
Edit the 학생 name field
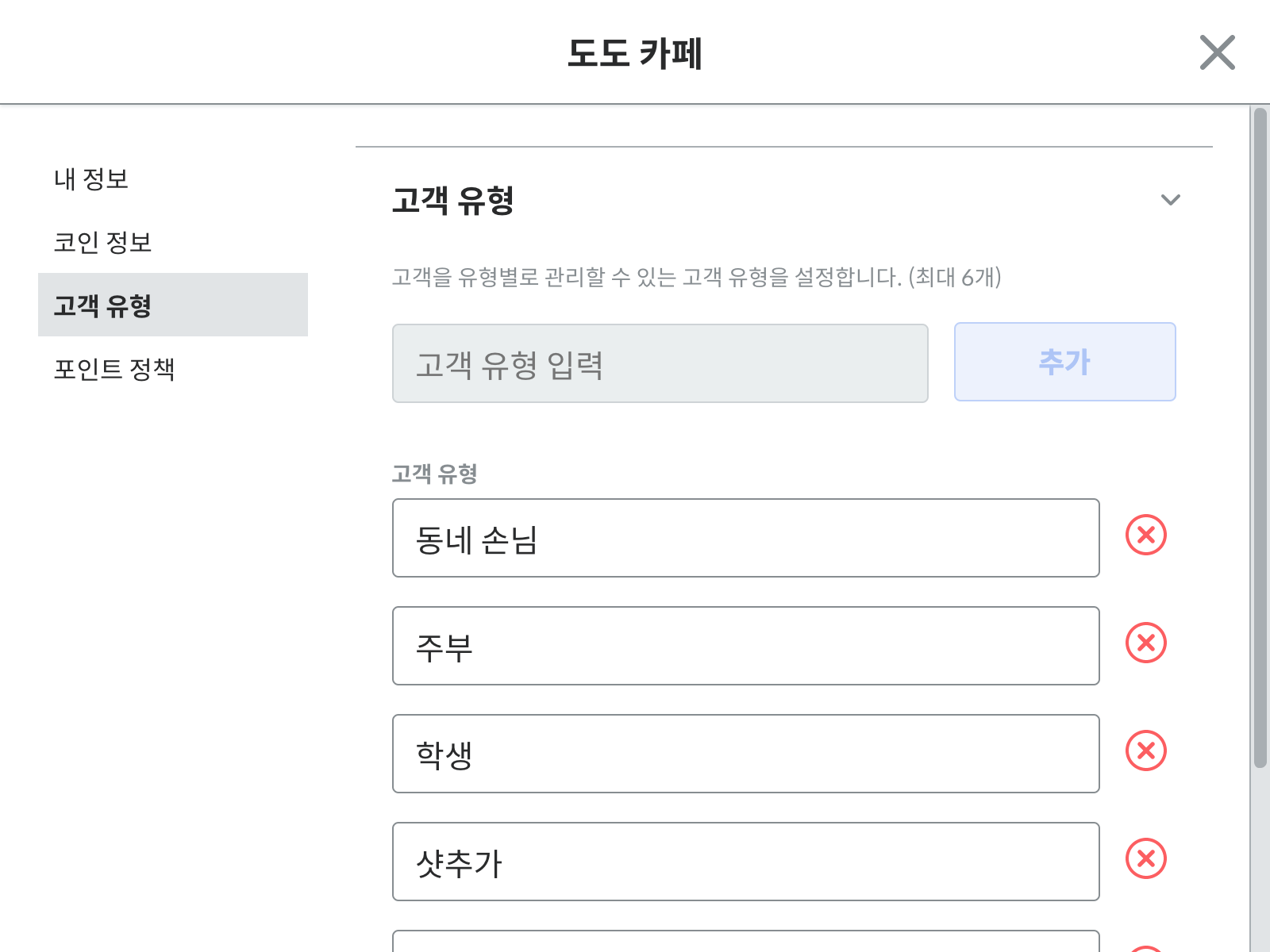coord(745,754)
